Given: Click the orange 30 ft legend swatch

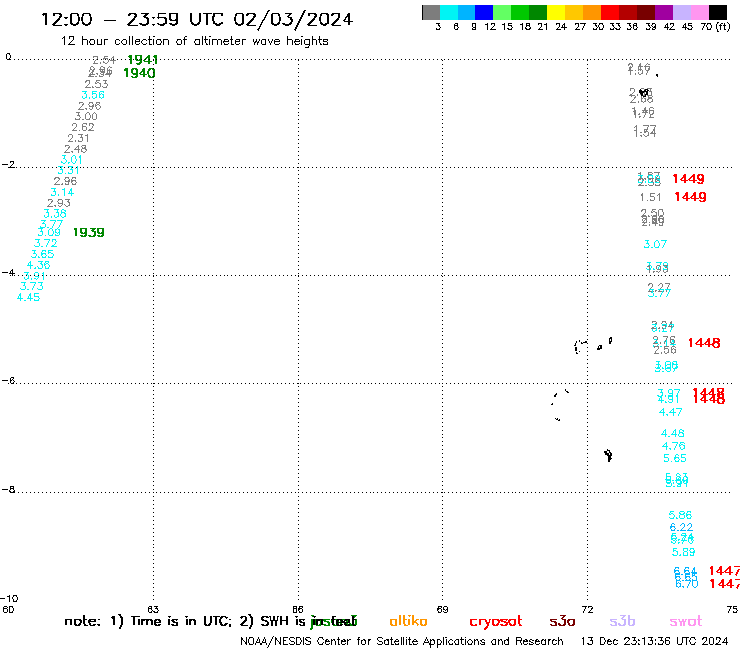Looking at the screenshot, I should [592, 12].
